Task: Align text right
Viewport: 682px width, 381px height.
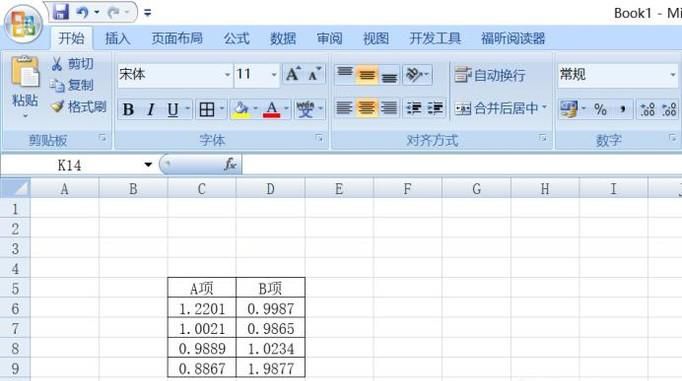Action: [x=389, y=107]
